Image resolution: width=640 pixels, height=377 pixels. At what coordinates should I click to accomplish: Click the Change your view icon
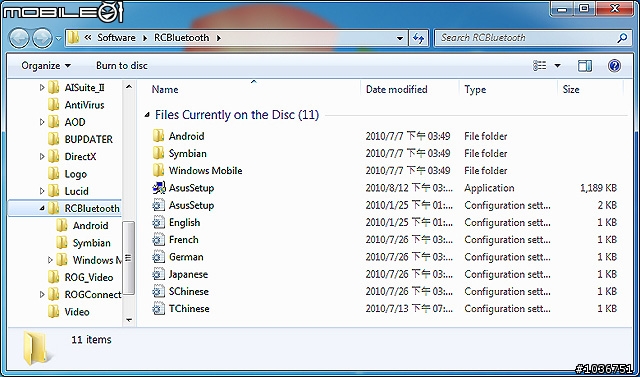pos(540,66)
